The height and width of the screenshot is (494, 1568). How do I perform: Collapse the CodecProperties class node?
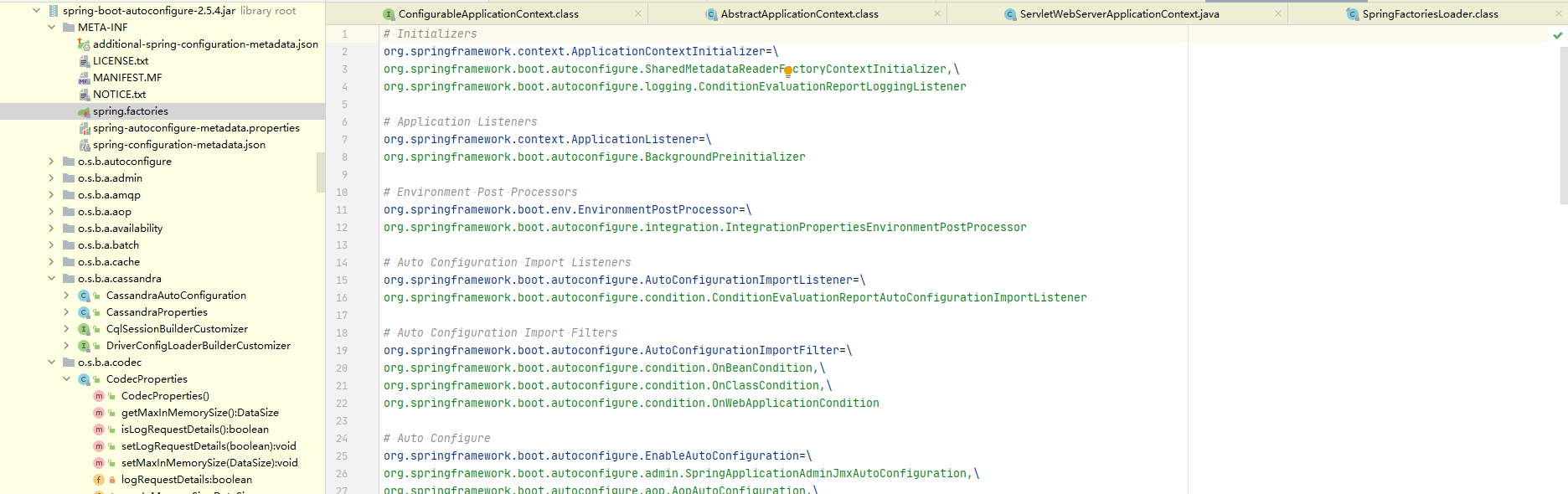click(x=66, y=379)
